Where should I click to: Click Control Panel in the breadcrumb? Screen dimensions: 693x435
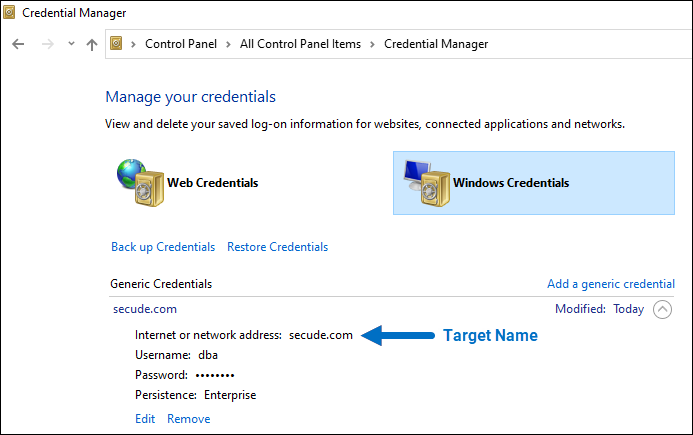pyautogui.click(x=183, y=44)
